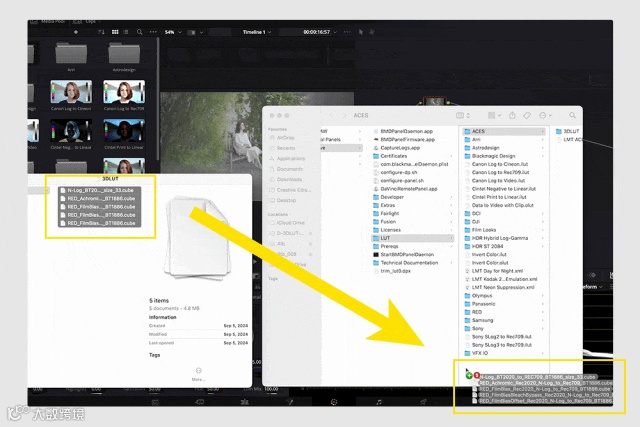Viewport: 640px width, 427px height.
Task: Switch Resolve LUT browser to thumbnail grid view
Action: pos(115,32)
